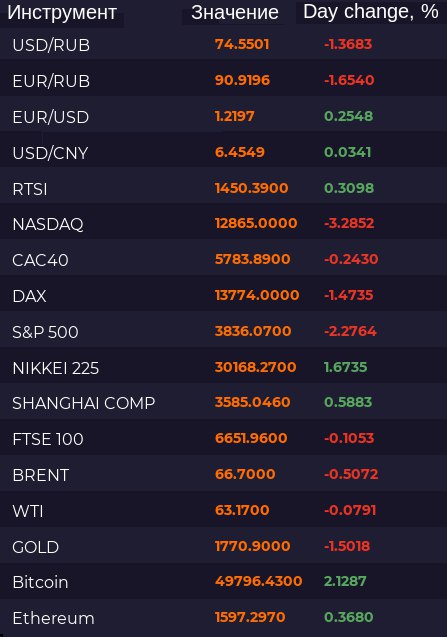Open the DAX index entry
This screenshot has height=637, width=447.
(29, 296)
